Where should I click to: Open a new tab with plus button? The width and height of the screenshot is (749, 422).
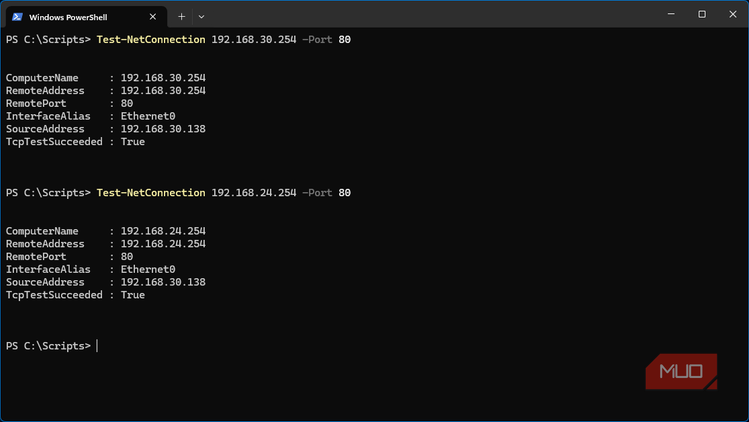[182, 17]
